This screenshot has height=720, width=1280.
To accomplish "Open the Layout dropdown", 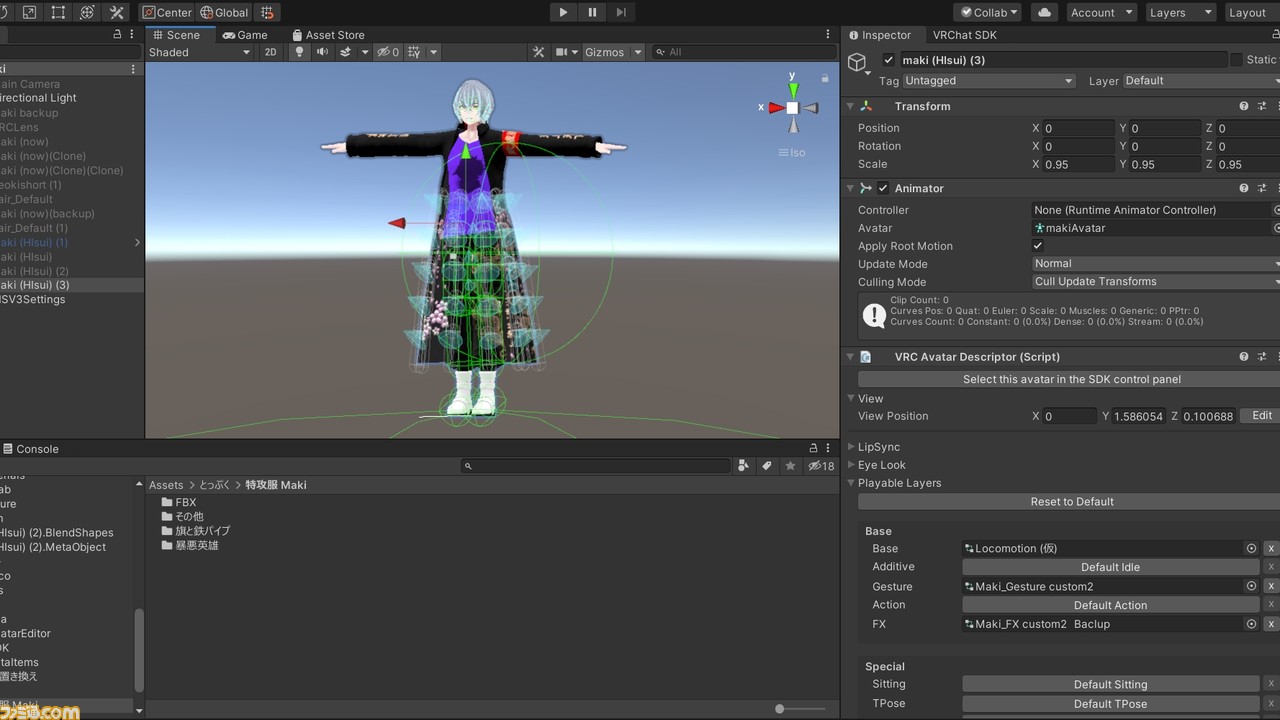I will pyautogui.click(x=1250, y=12).
